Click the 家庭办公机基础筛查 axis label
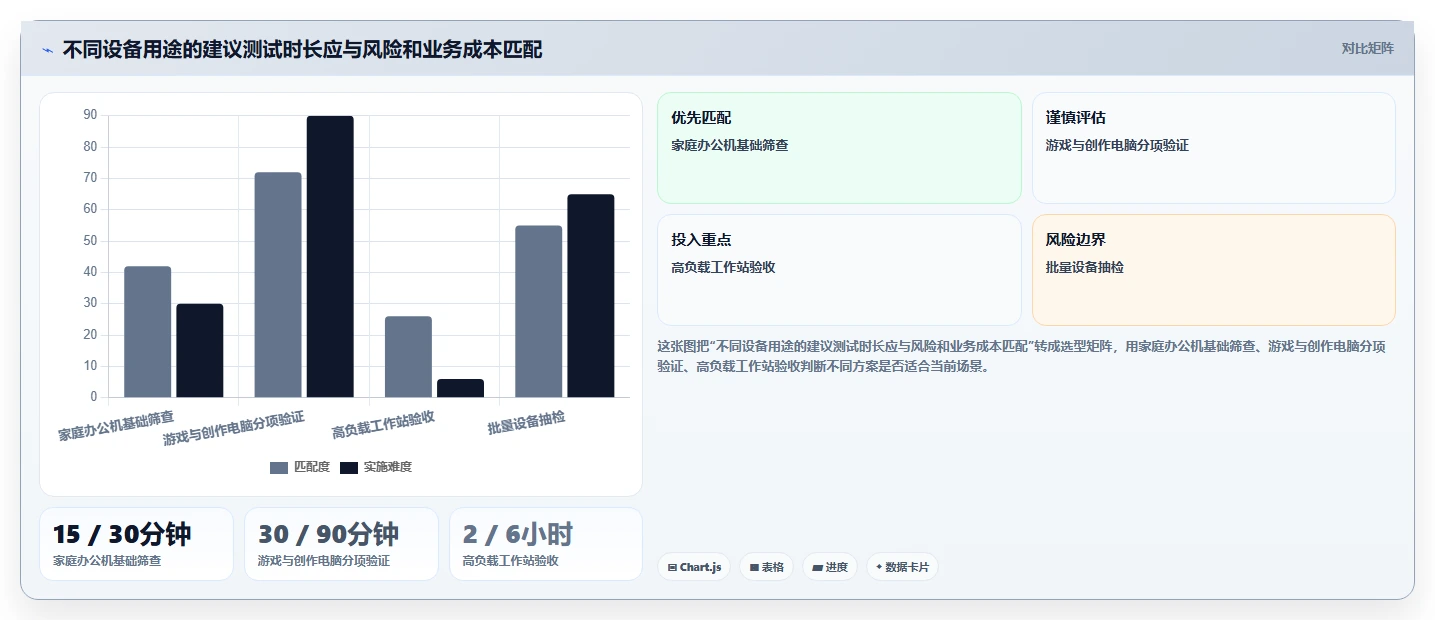This screenshot has width=1435, height=620. [116, 426]
